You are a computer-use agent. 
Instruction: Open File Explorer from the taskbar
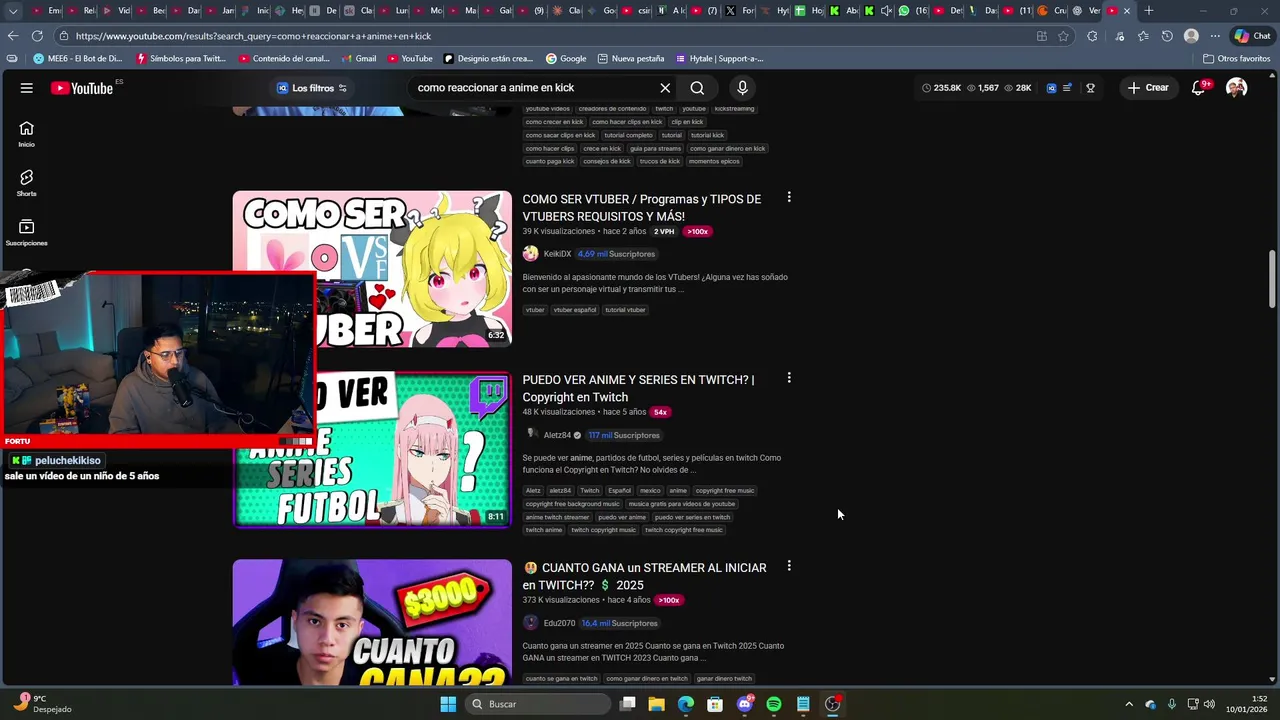656,704
